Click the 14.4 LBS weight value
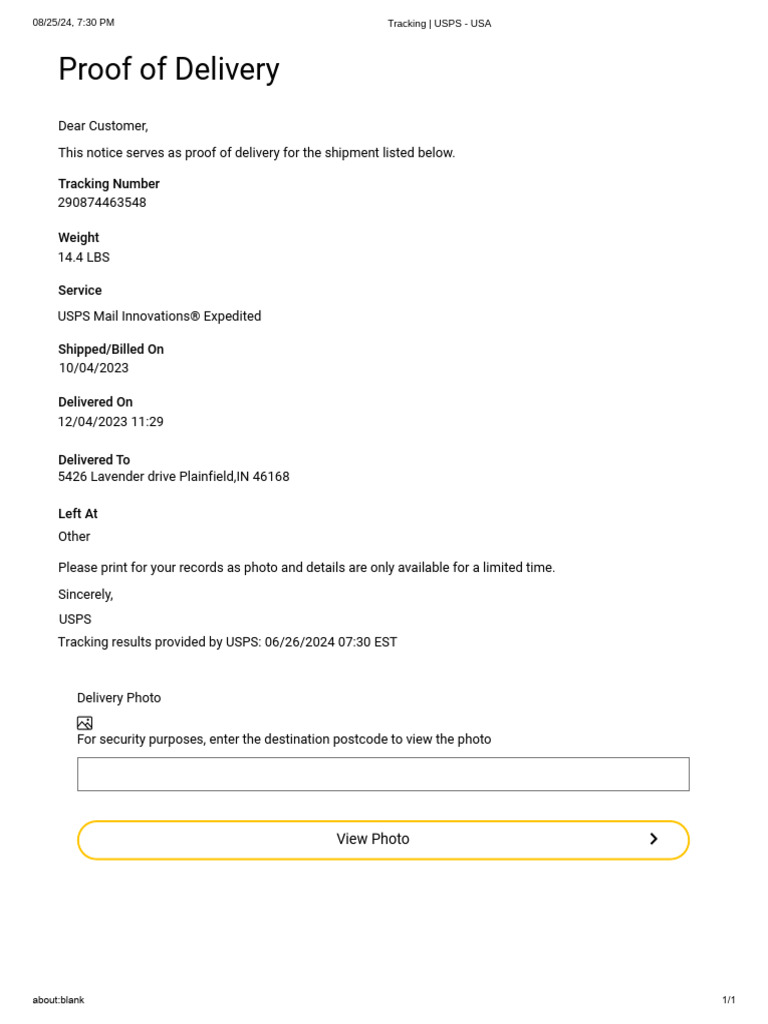The image size is (768, 1024). (84, 257)
